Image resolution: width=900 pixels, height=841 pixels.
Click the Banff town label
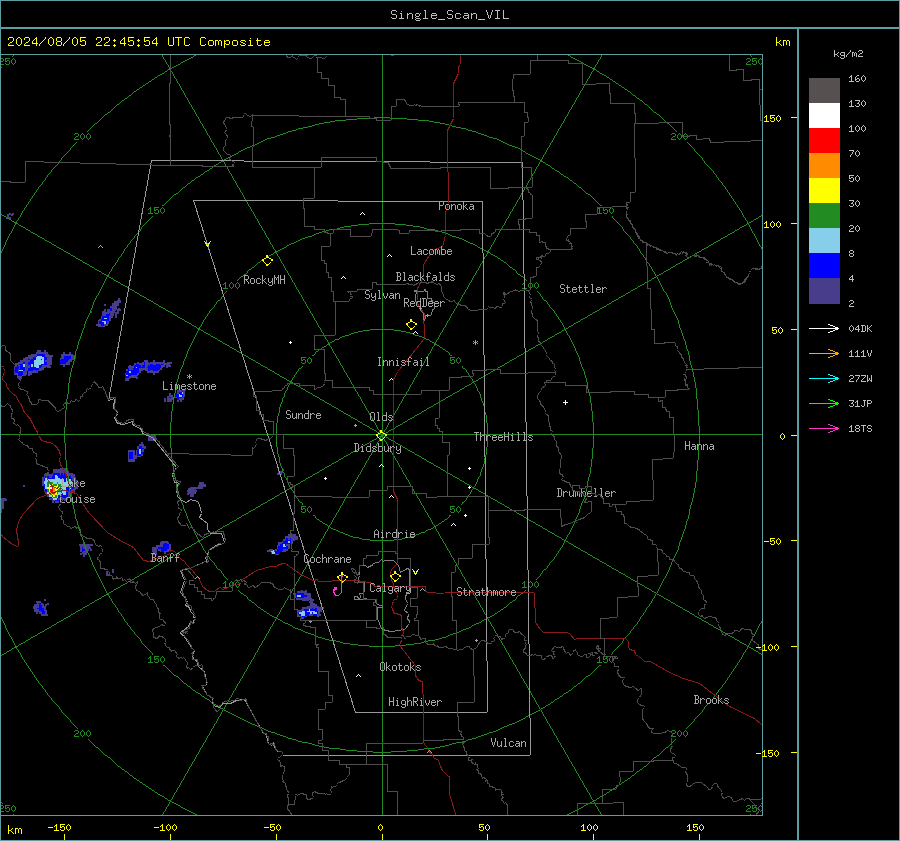point(165,558)
